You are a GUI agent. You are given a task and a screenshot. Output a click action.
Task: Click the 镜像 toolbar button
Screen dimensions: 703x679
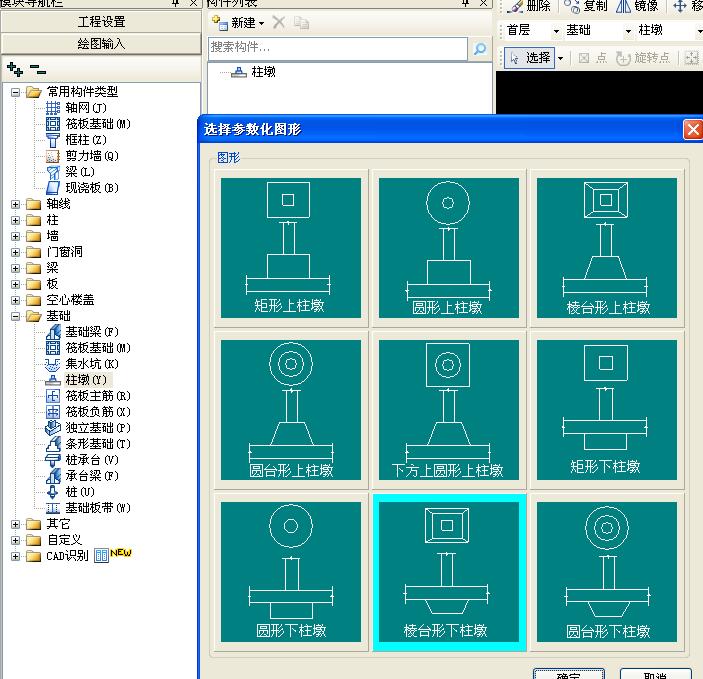637,6
